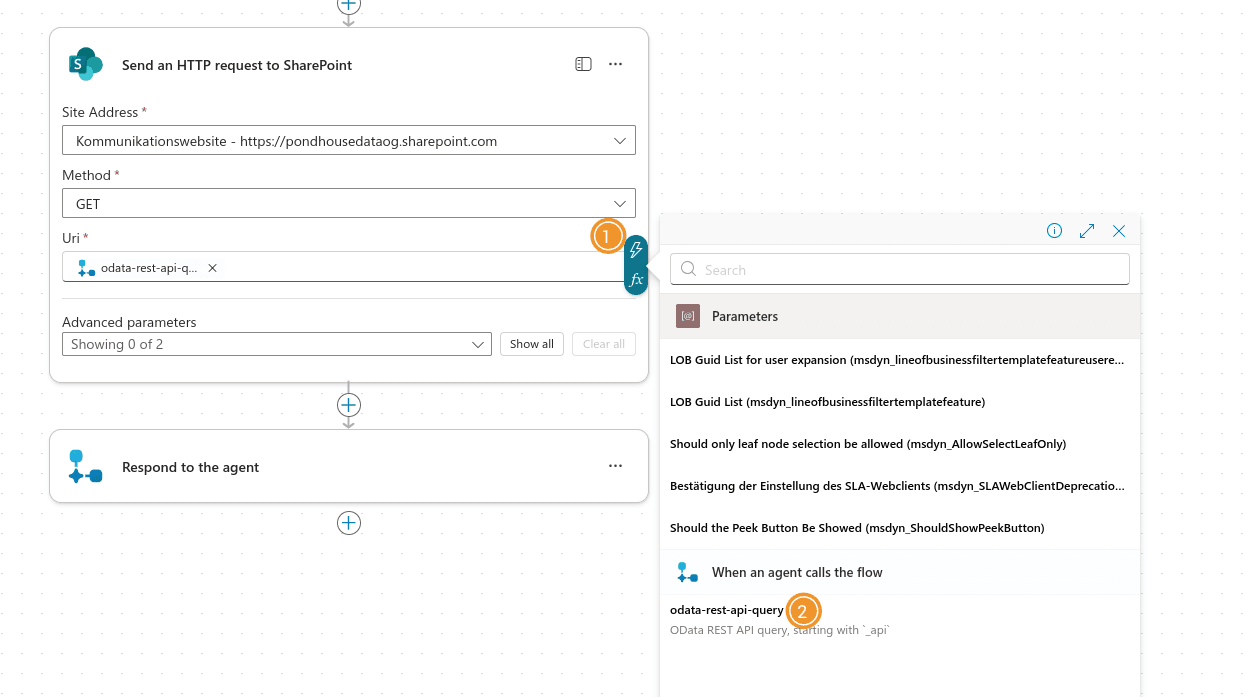Image resolution: width=1246 pixels, height=697 pixels.
Task: Add step below Respond to the agent
Action: click(348, 523)
